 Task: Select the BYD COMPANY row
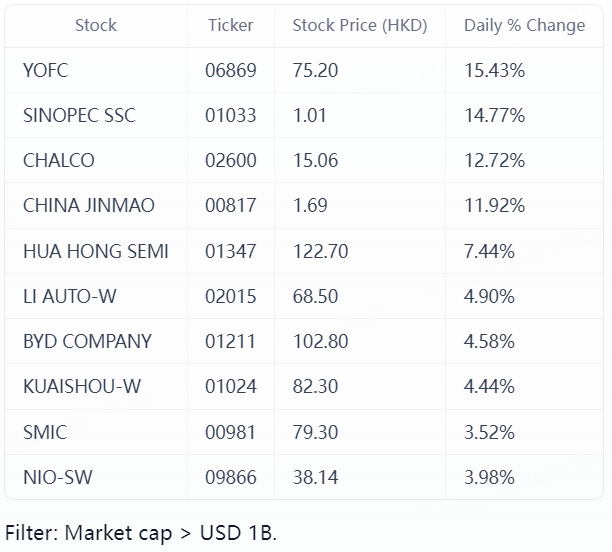[87, 341]
